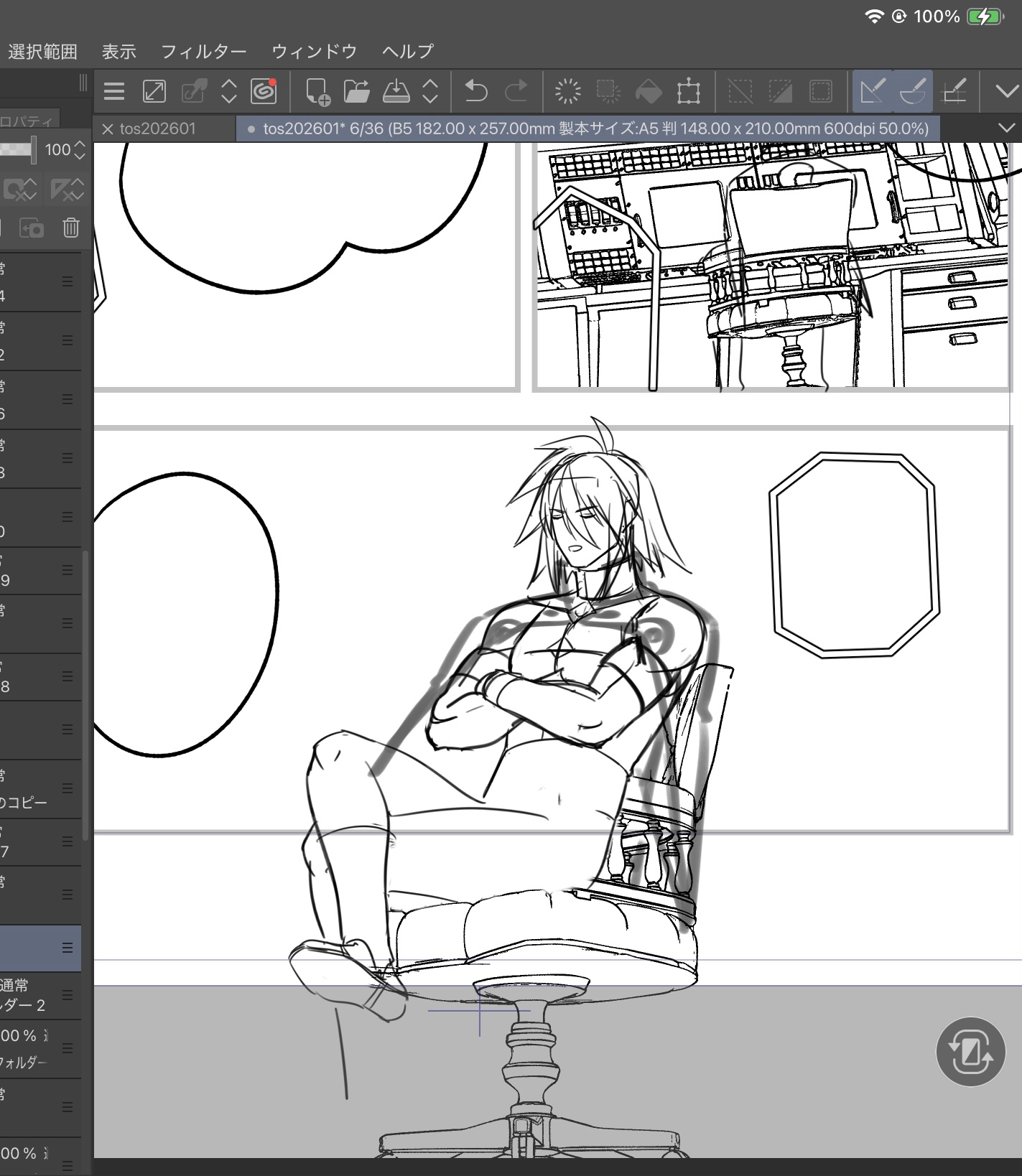The height and width of the screenshot is (1176, 1022).
Task: Click the Clip Studio launcher icon
Action: point(264,91)
